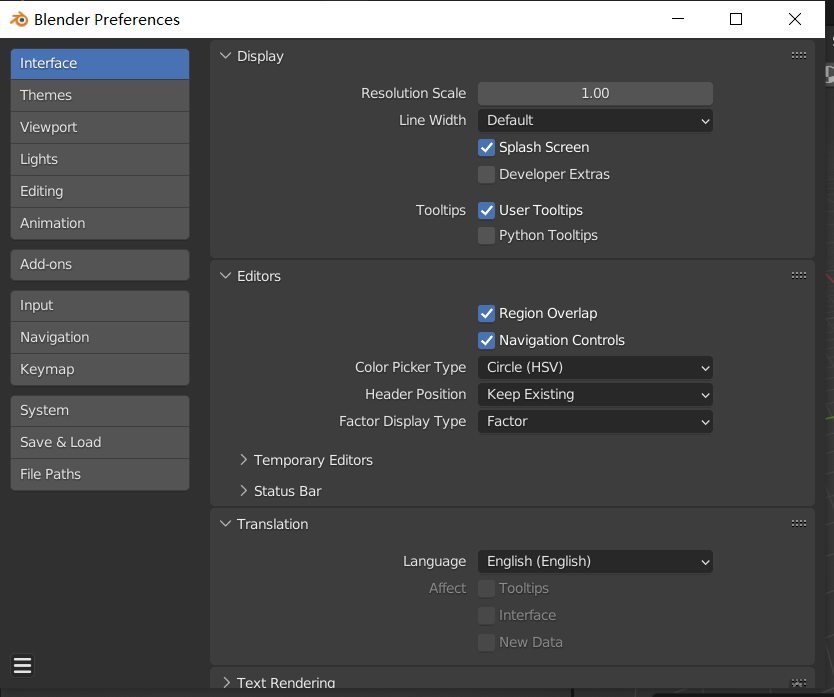834x697 pixels.
Task: Enable Python Tooltips checkbox
Action: tap(487, 235)
